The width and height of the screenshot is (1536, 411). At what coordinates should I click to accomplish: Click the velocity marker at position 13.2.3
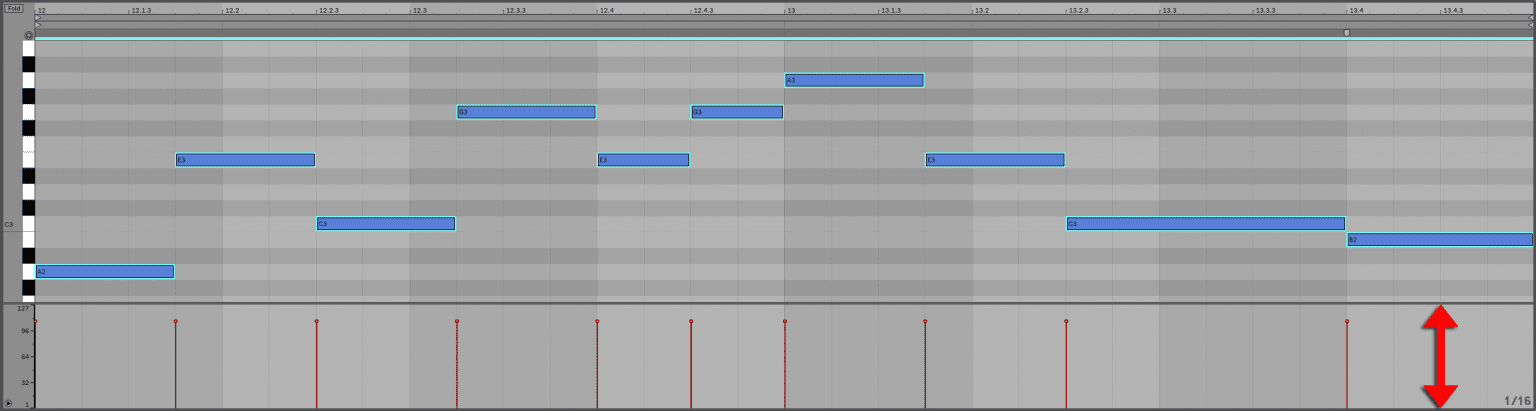[1066, 321]
